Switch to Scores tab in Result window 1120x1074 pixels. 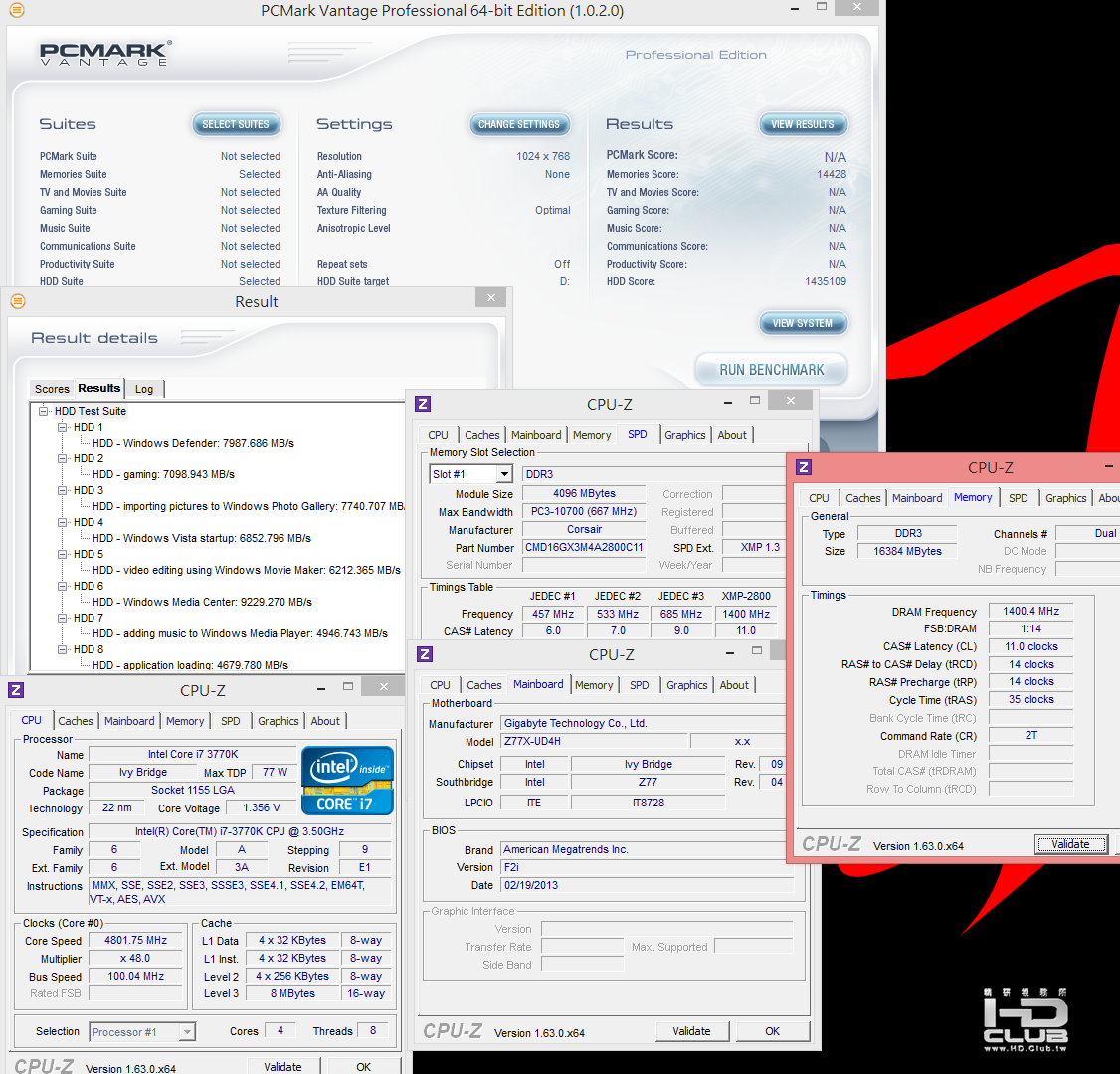(52, 389)
